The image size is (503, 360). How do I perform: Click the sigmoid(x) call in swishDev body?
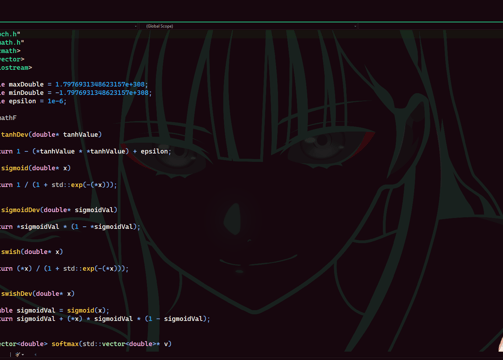(x=86, y=310)
